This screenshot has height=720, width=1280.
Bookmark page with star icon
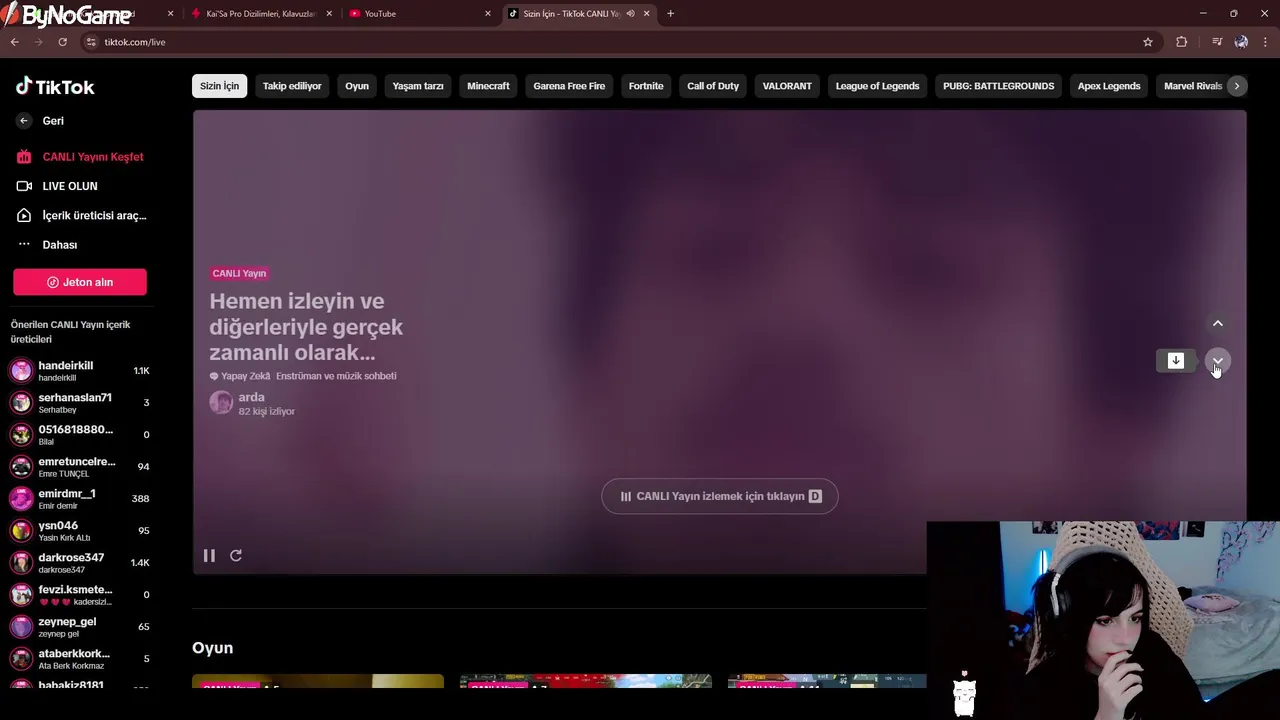click(x=1148, y=42)
